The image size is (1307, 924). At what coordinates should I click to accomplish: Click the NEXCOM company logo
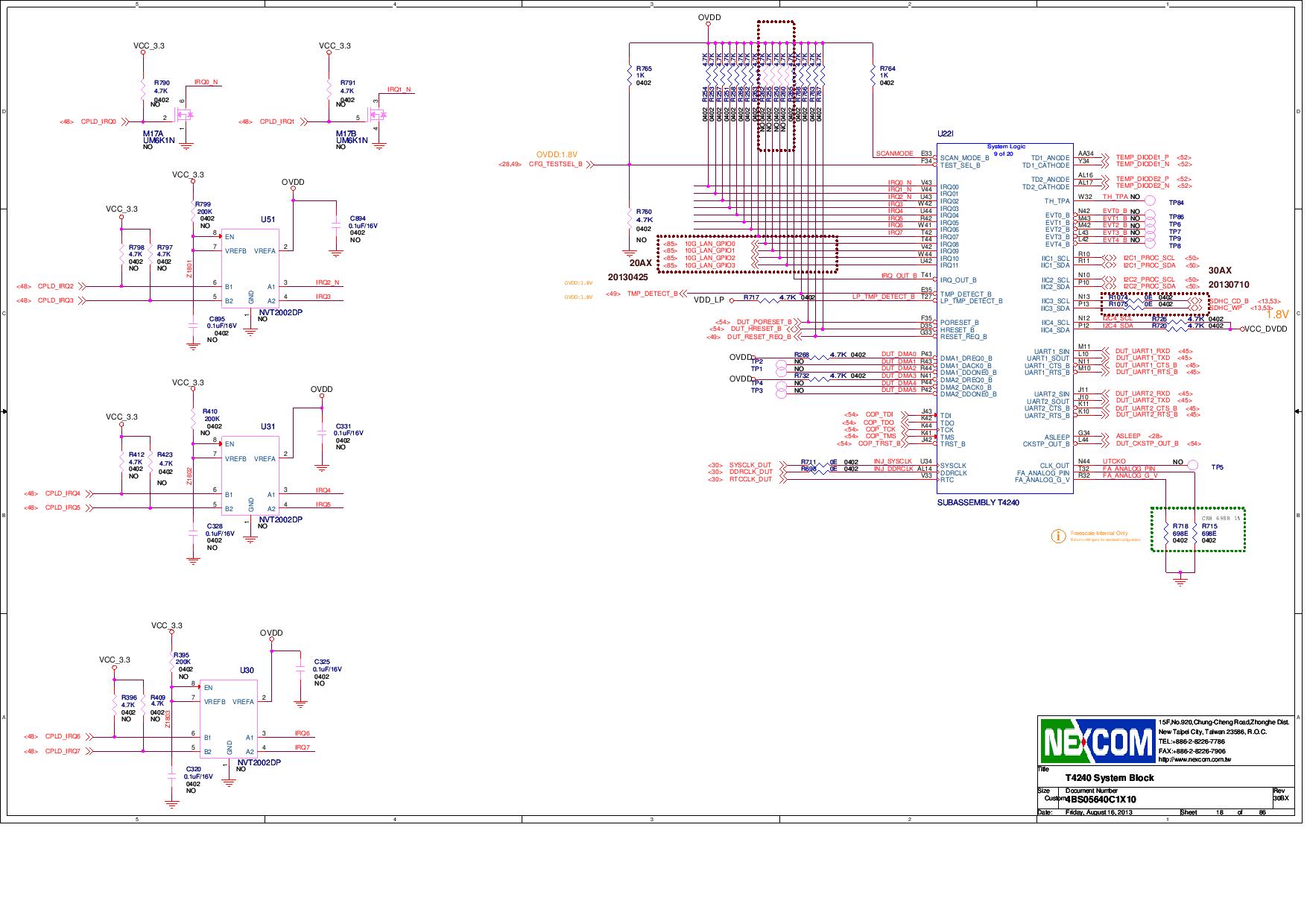[x=1097, y=741]
